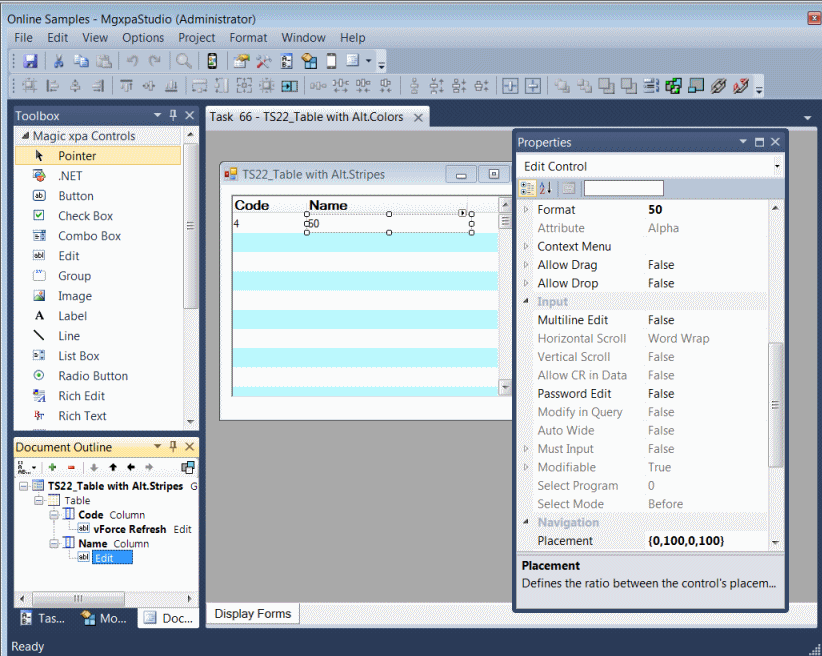Click the magnifier Find icon in toolbar

184,62
